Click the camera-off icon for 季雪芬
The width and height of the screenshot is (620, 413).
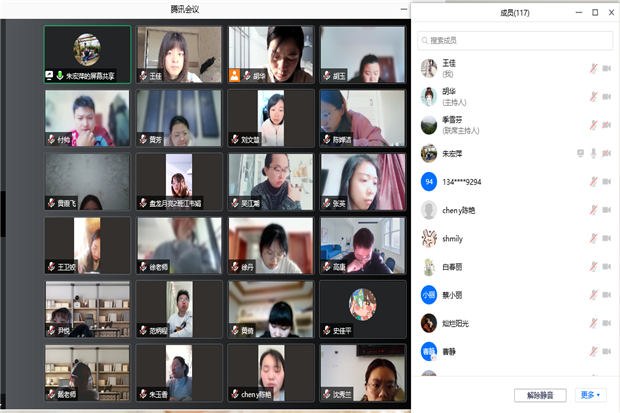606,125
